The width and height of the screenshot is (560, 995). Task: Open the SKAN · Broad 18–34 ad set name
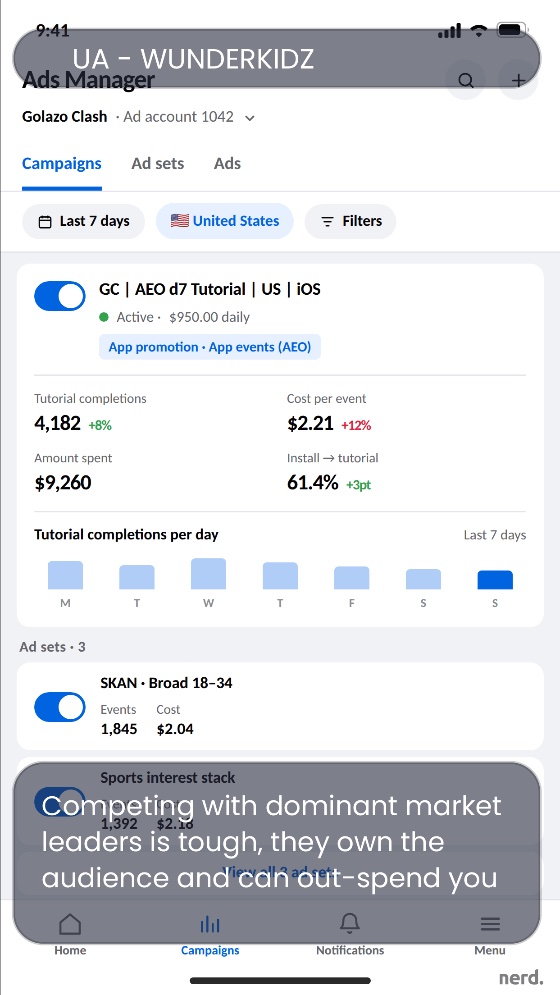(x=166, y=683)
